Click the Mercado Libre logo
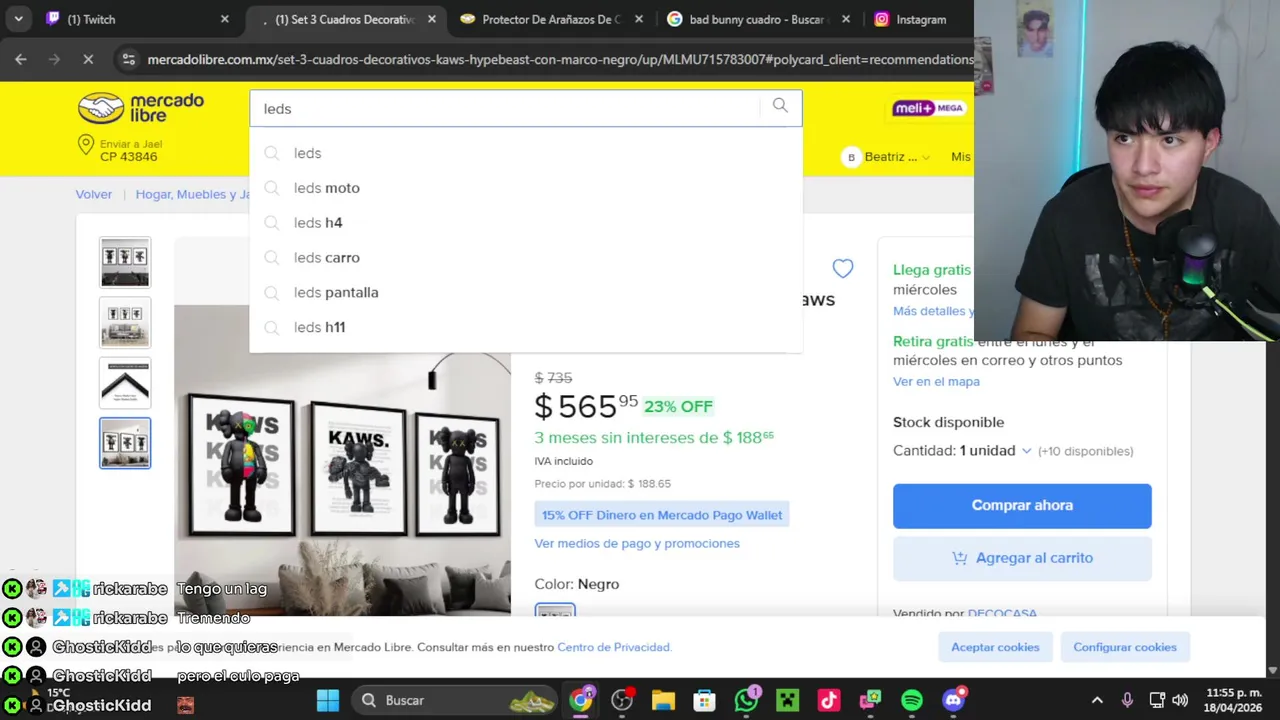This screenshot has width=1280, height=720. (141, 108)
